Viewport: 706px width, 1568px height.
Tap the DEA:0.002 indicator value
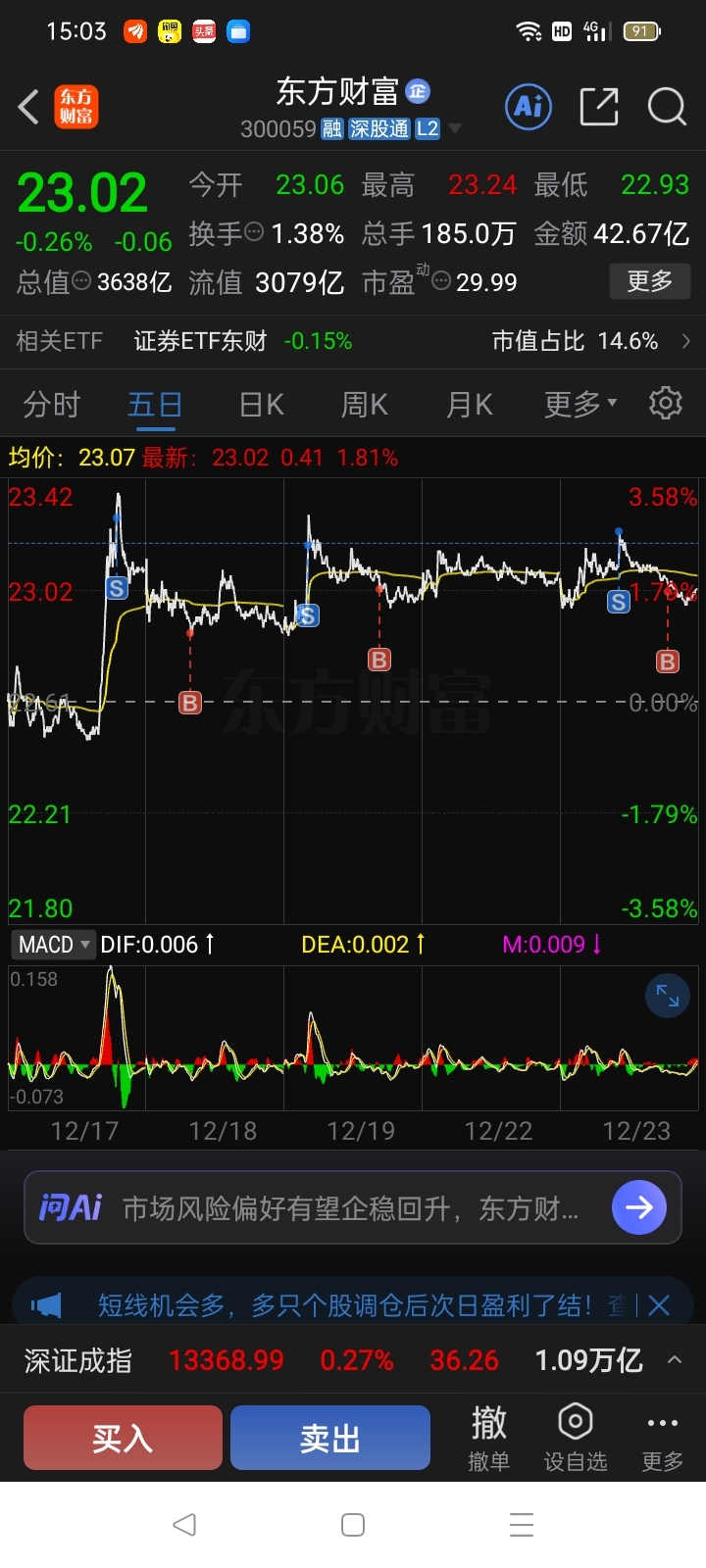click(363, 945)
